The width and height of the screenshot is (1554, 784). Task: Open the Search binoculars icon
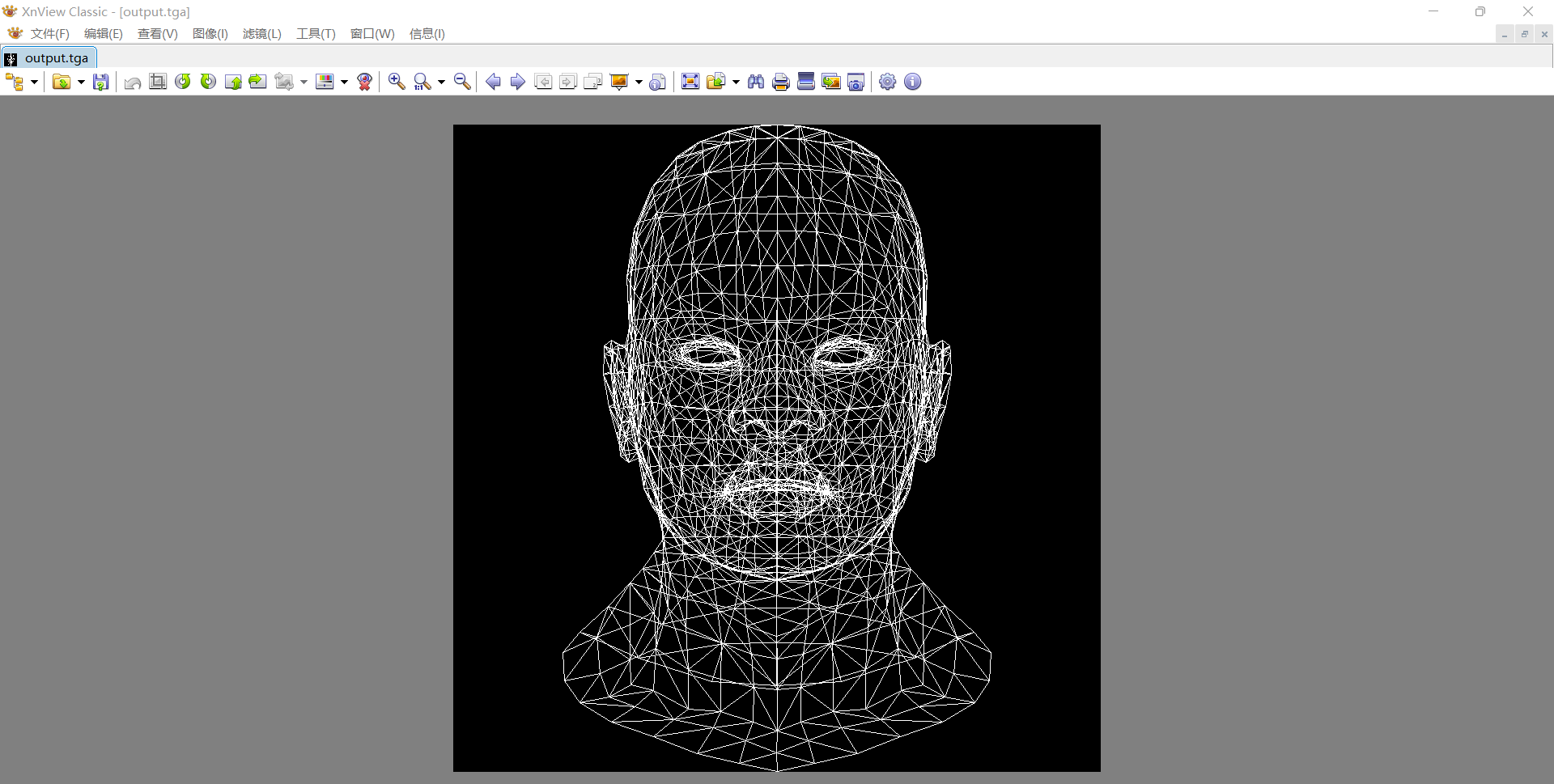[755, 81]
